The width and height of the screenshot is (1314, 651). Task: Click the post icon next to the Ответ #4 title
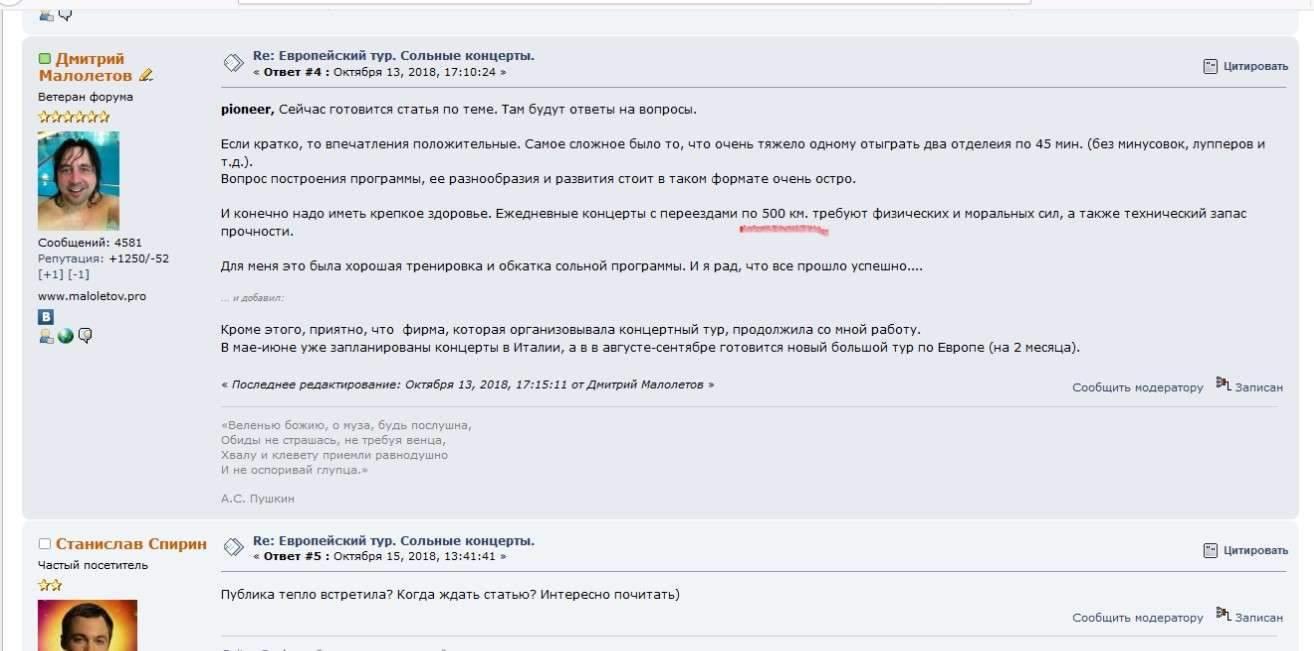coord(233,64)
